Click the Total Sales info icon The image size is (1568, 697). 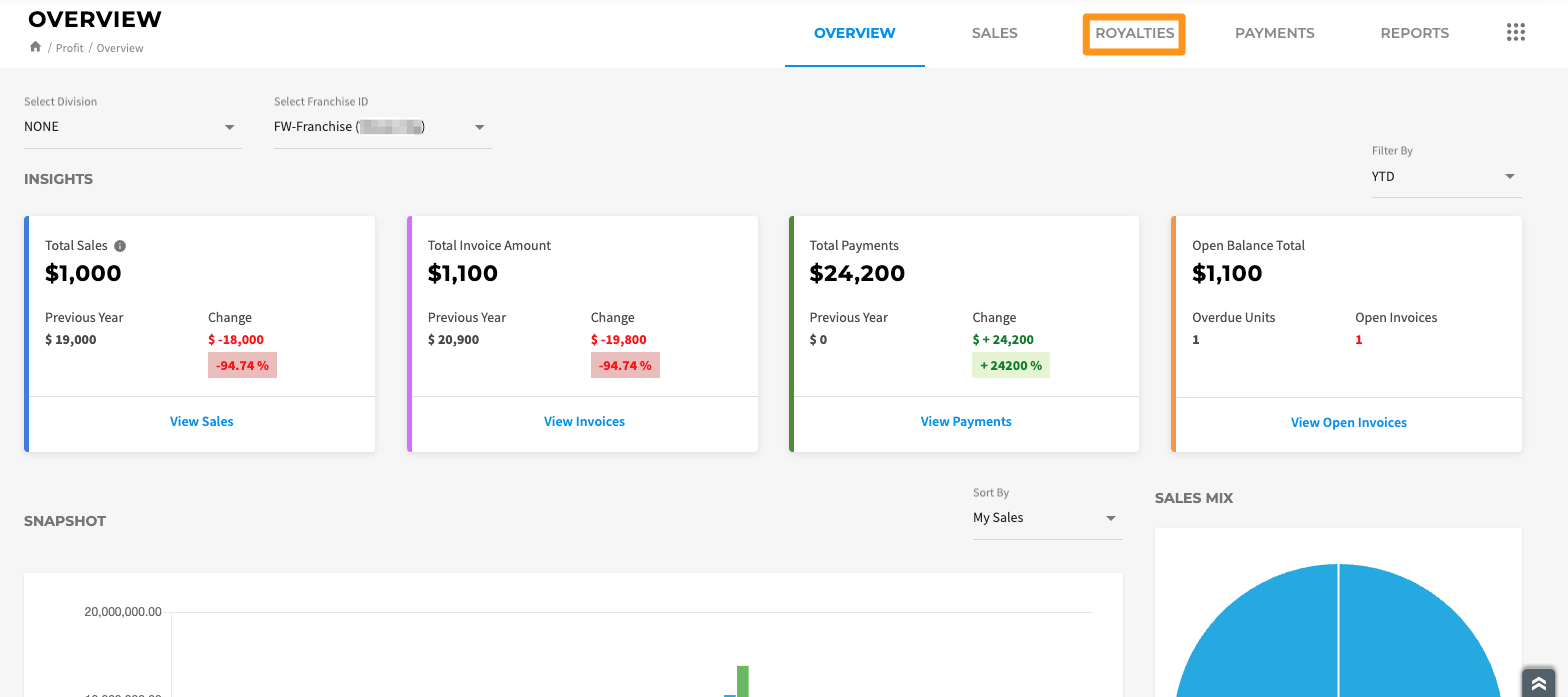[120, 246]
